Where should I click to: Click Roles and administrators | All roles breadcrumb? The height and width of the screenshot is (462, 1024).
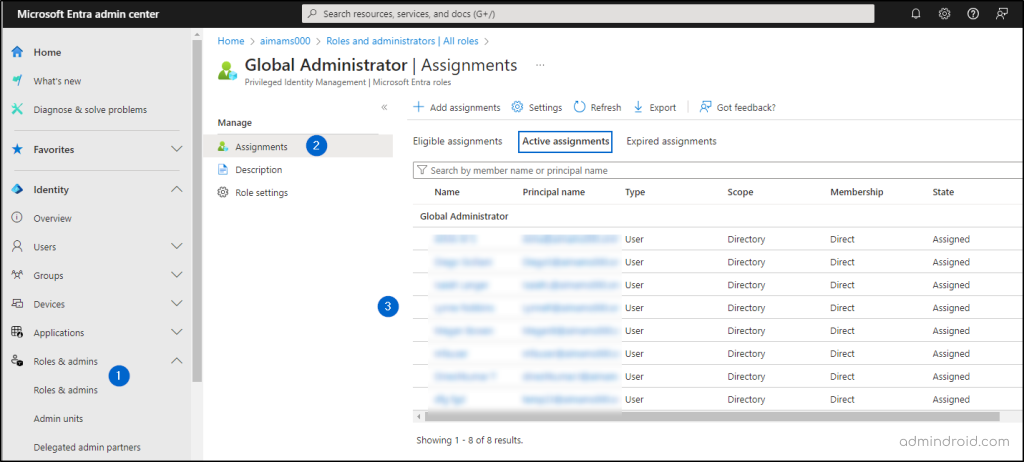pos(402,41)
